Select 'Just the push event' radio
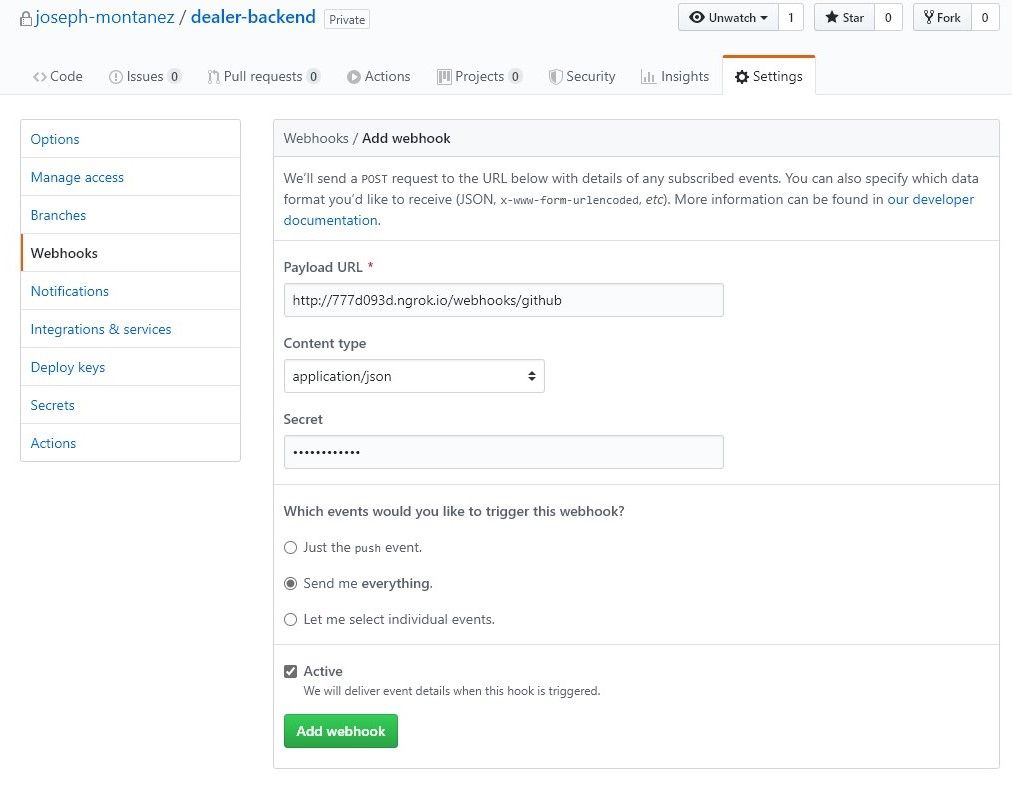1012x795 pixels. pos(290,548)
